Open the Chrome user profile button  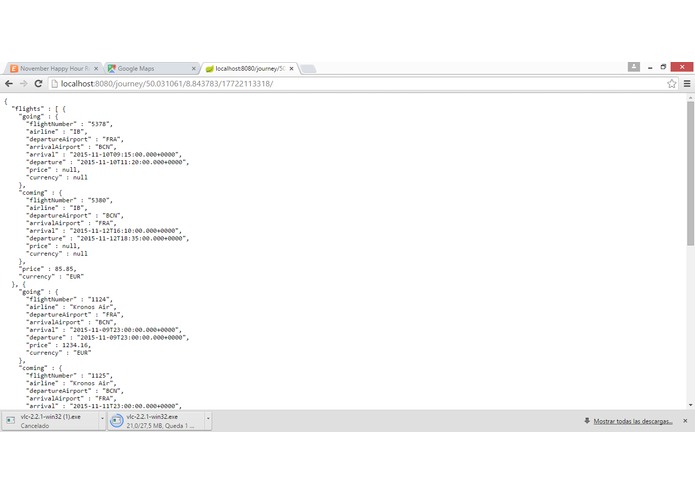point(634,67)
